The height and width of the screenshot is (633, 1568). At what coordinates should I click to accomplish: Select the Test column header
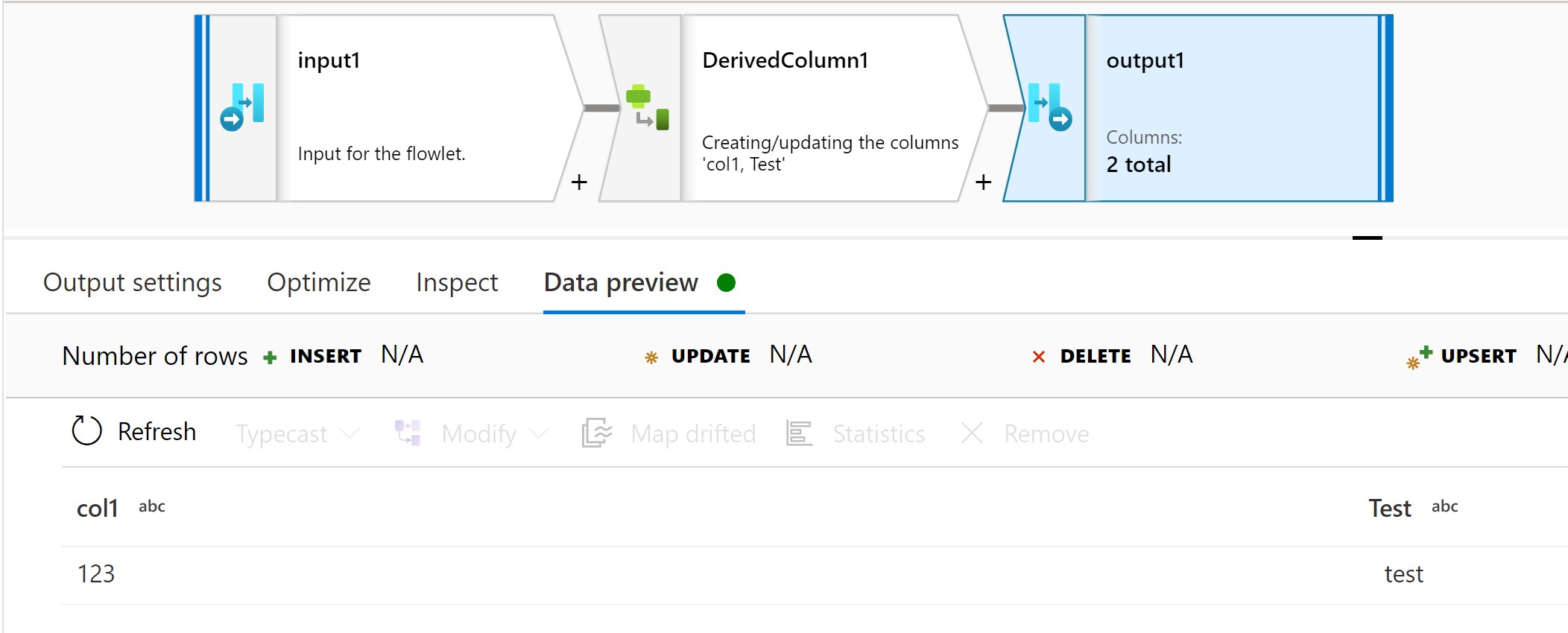[1389, 508]
